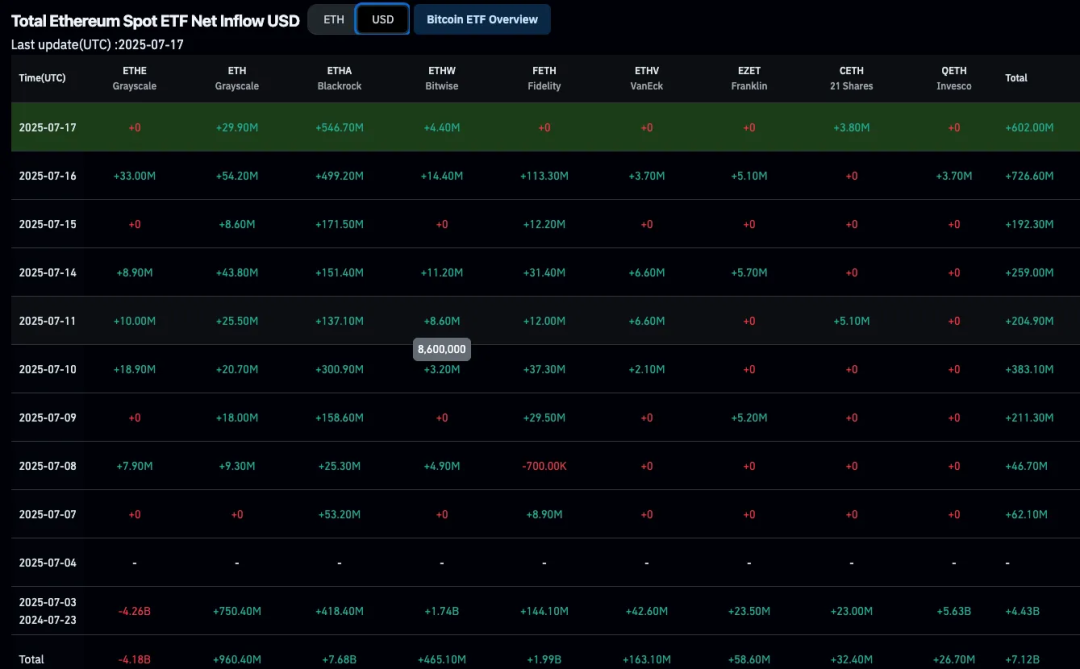Click the Time(UTC) column header

[42, 78]
